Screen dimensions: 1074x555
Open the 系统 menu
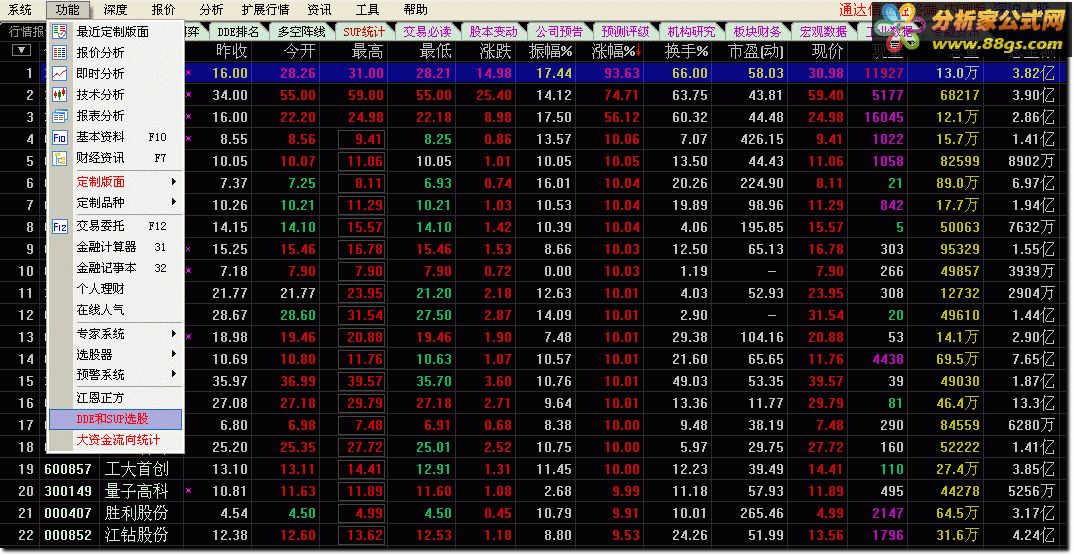[x=21, y=10]
